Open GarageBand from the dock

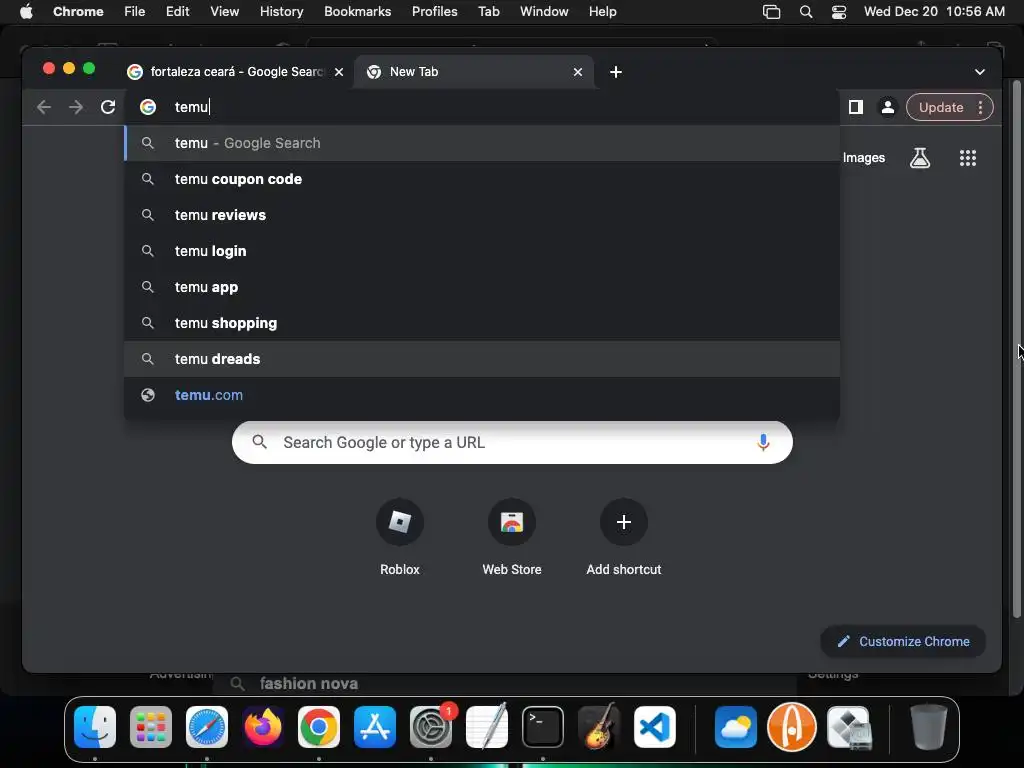[x=599, y=727]
